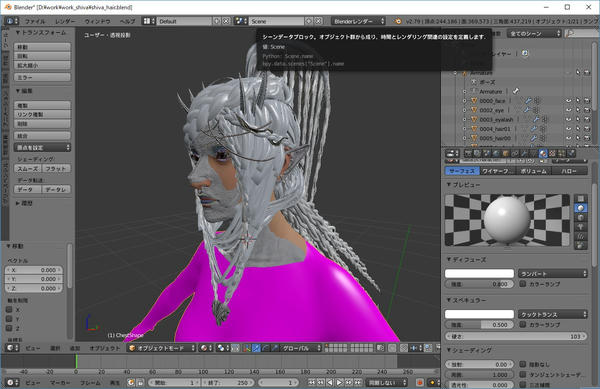Viewport: 600px width, 389px height.
Task: Select the scale manipulator icon
Action: [x=274, y=348]
